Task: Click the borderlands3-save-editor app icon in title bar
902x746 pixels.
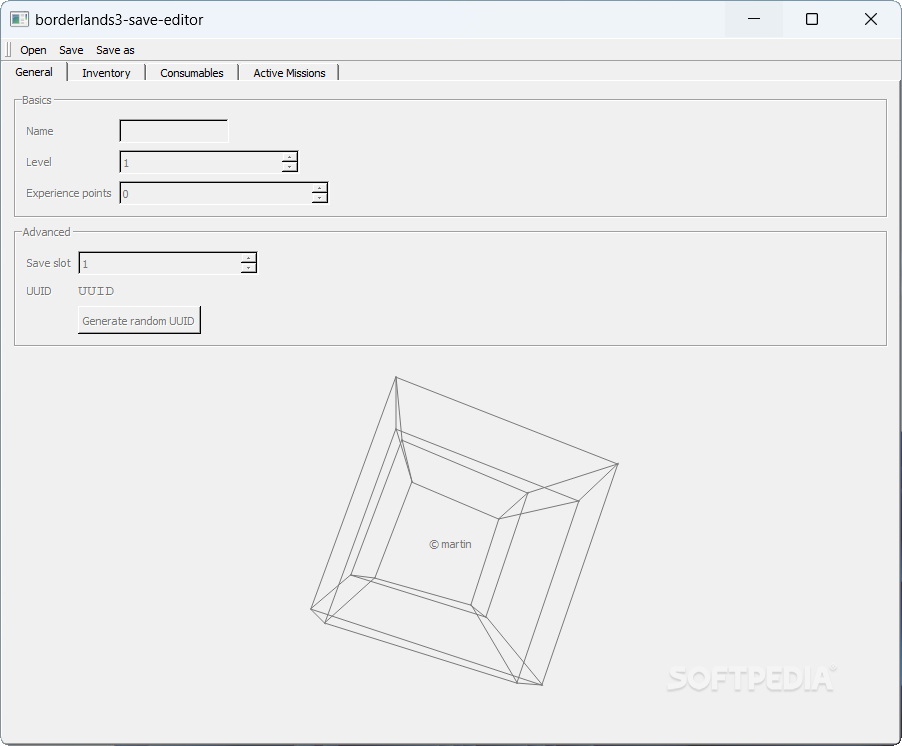Action: pos(19,19)
